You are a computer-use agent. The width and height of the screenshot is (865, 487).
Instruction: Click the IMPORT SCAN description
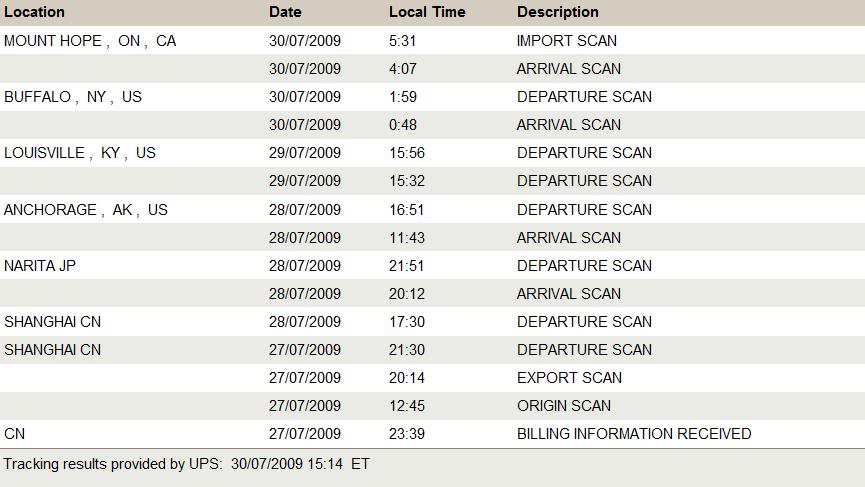pos(567,41)
